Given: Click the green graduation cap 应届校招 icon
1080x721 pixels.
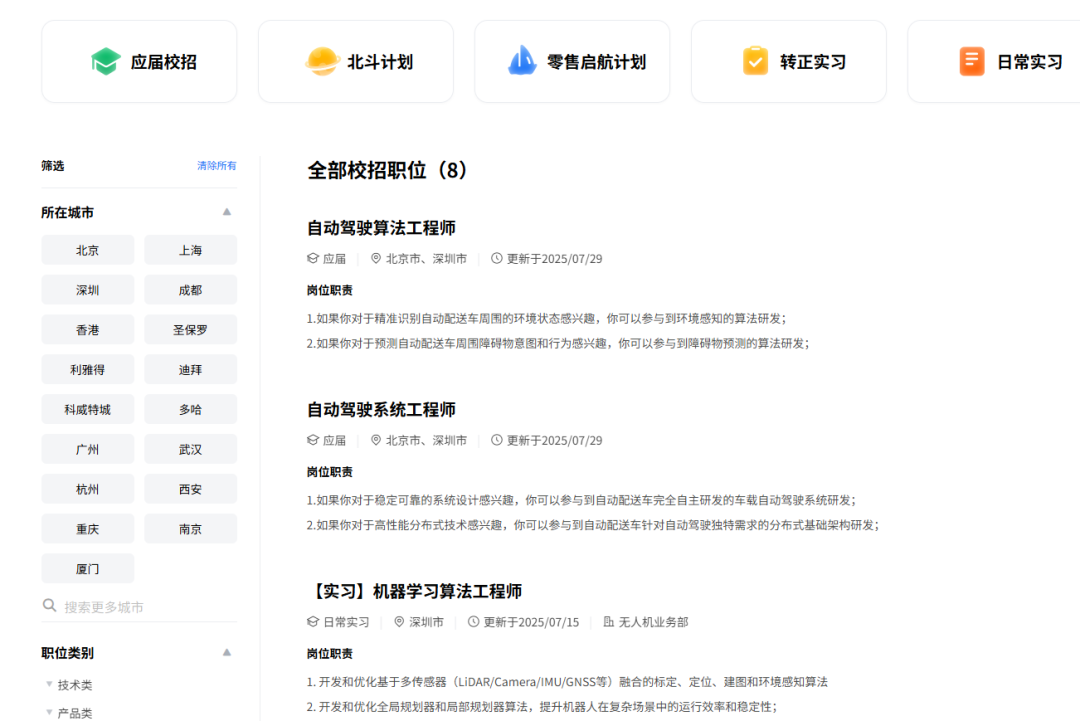Looking at the screenshot, I should pos(105,62).
